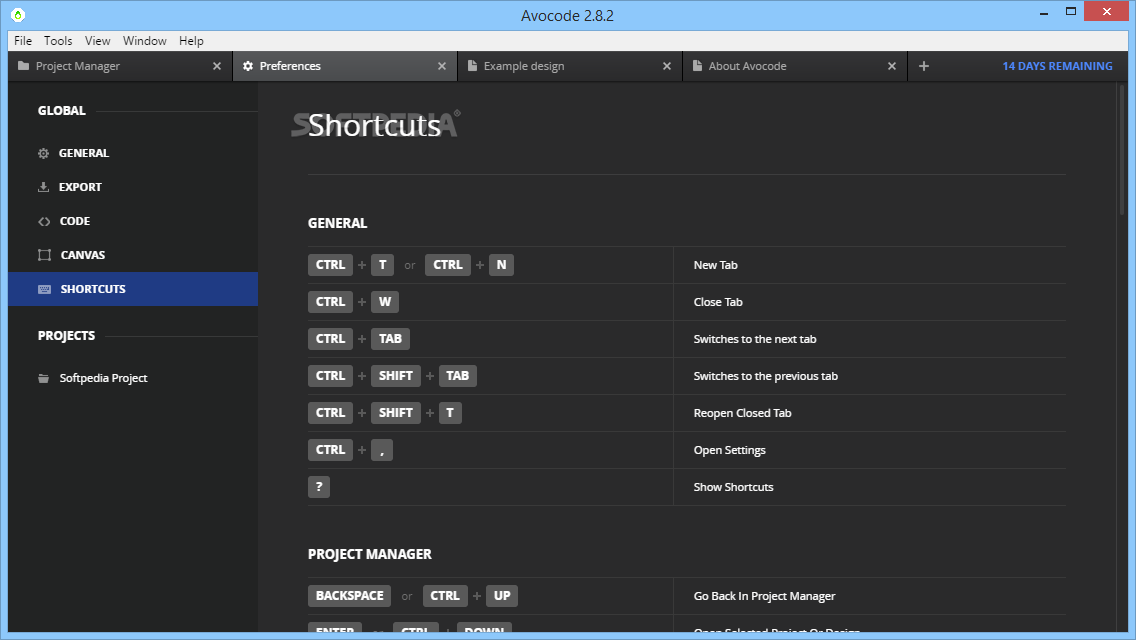
Task: Open Export preferences section
Action: (x=133, y=187)
